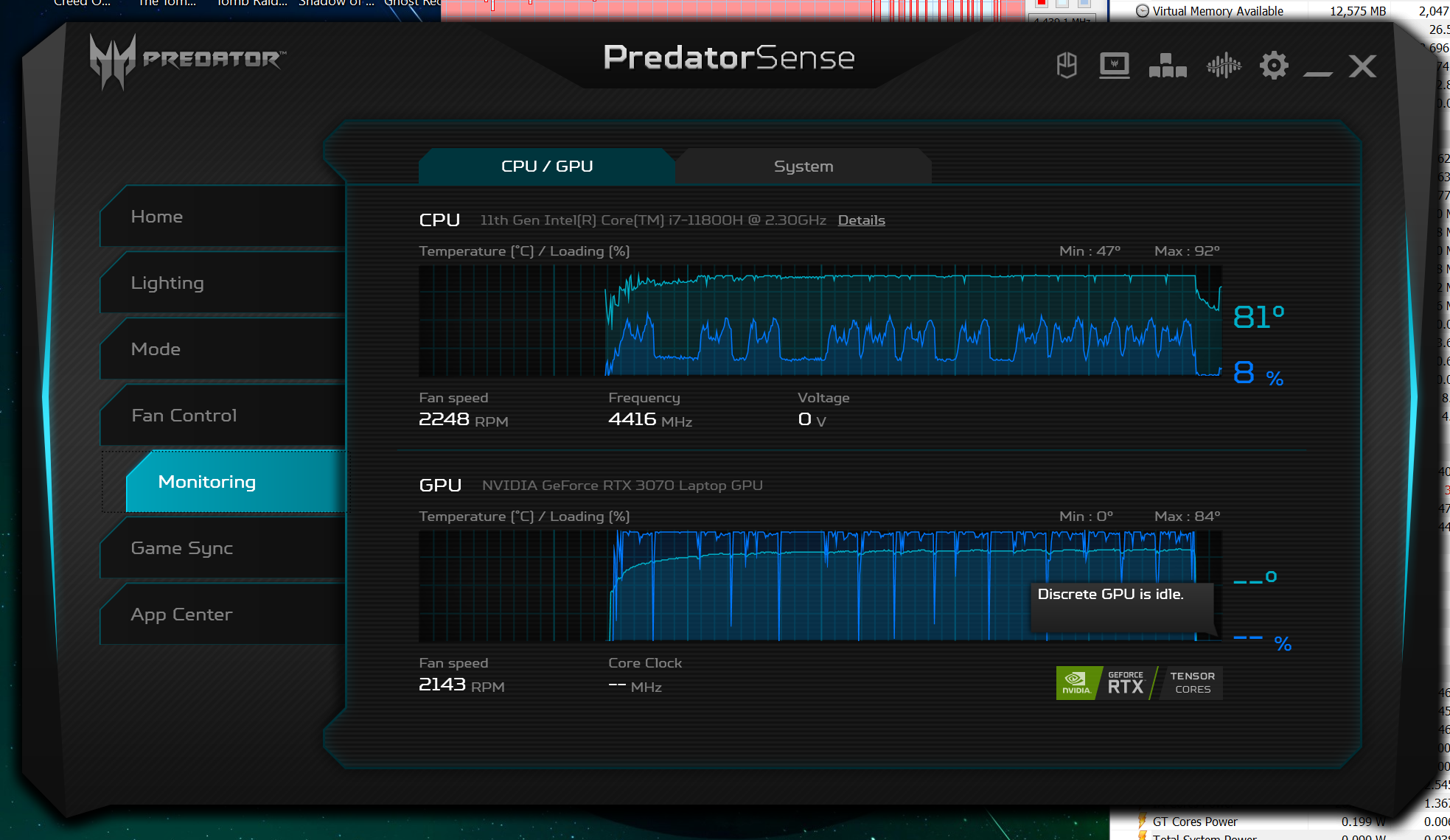The height and width of the screenshot is (840, 1450).
Task: Select Virtual Memory Available row in background window
Action: (x=1280, y=11)
